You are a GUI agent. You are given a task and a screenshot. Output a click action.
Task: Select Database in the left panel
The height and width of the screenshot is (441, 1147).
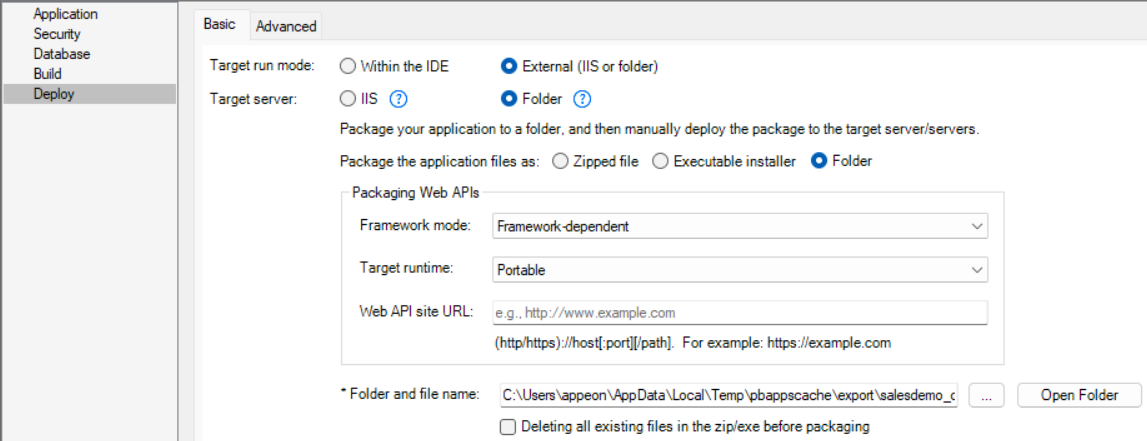coord(61,54)
